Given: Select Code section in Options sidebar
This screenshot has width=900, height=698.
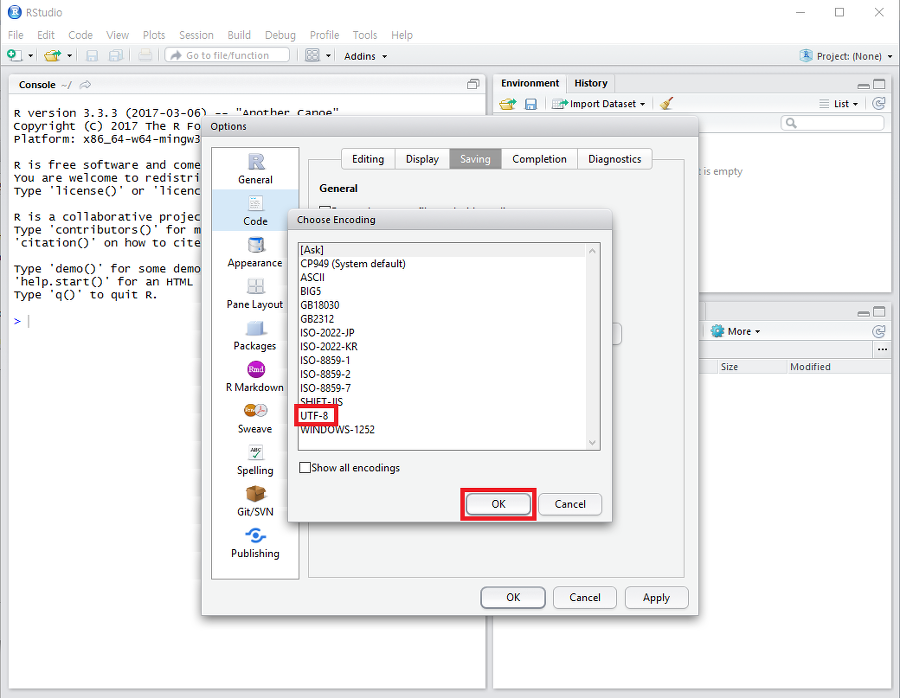Looking at the screenshot, I should tap(255, 211).
